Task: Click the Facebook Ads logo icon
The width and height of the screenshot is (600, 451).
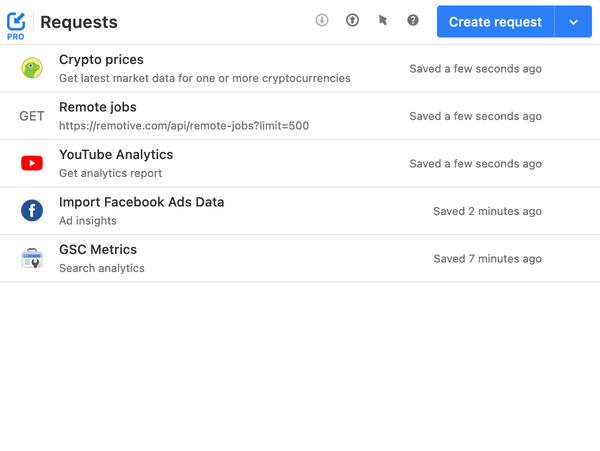Action: [x=32, y=211]
